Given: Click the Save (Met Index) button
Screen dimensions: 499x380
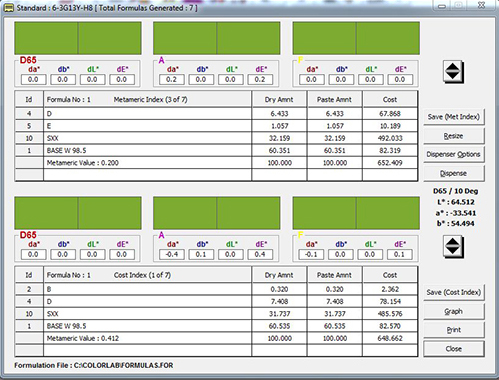Looking at the screenshot, I should (454, 117).
